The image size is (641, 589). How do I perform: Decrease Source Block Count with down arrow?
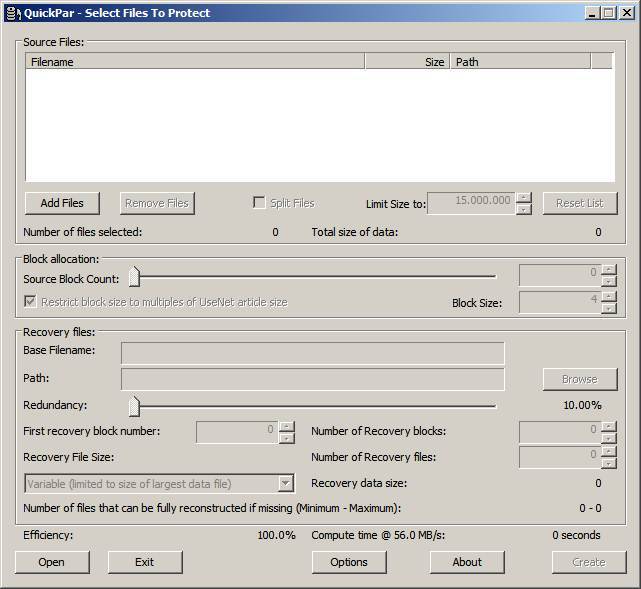pyautogui.click(x=609, y=281)
